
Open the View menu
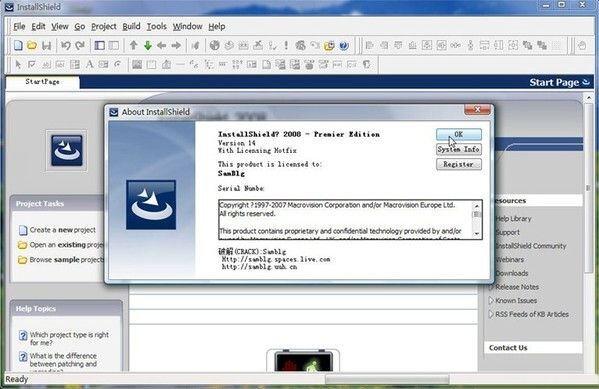(60, 26)
